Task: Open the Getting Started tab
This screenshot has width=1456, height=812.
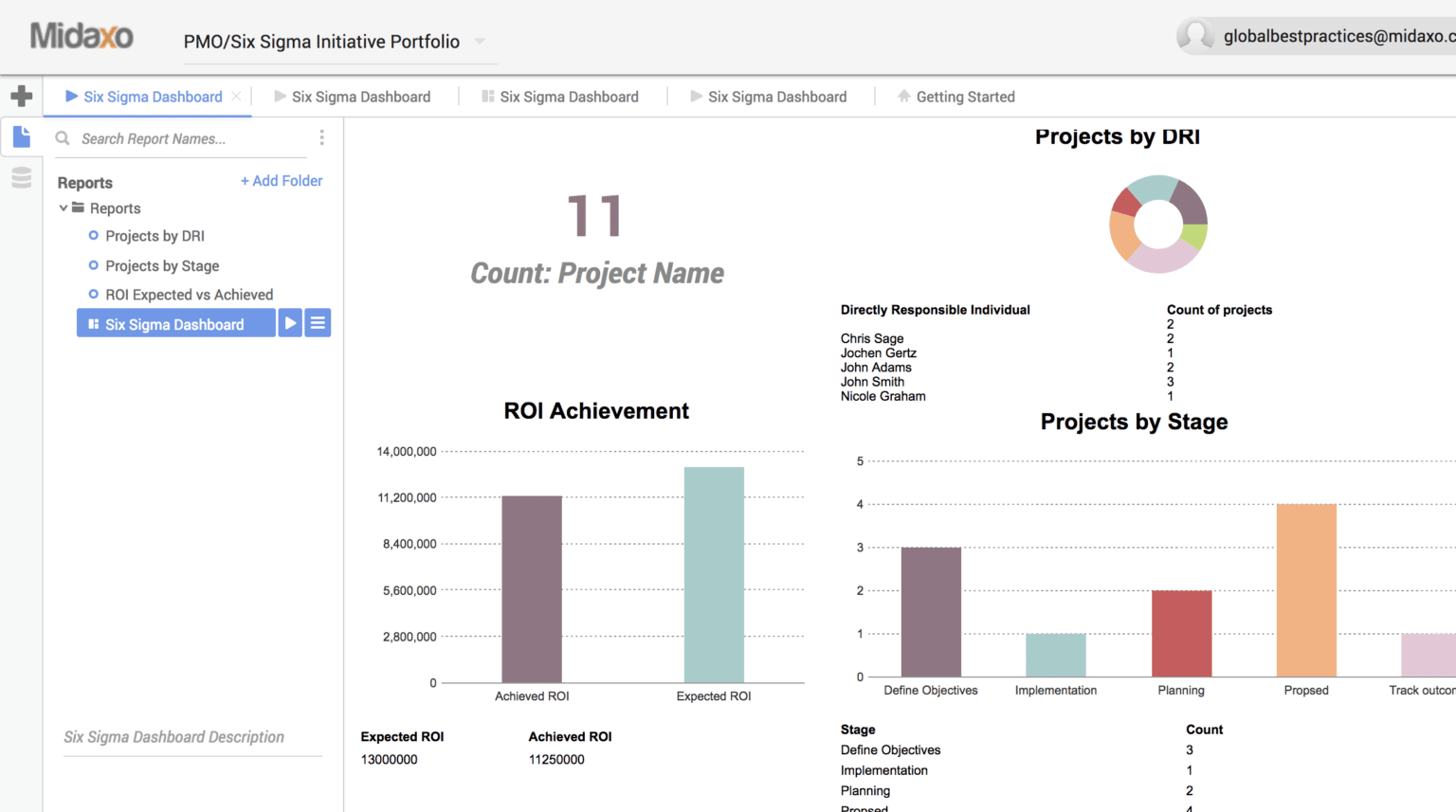Action: [x=963, y=96]
